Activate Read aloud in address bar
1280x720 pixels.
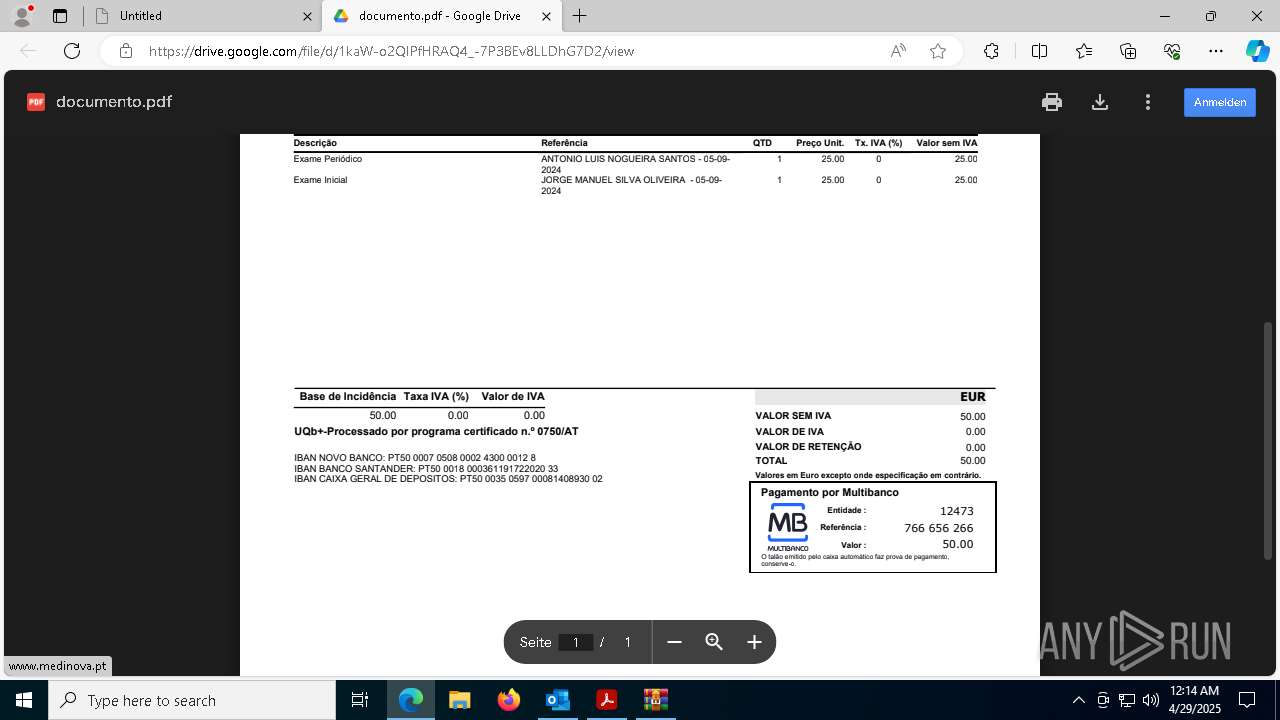[x=898, y=51]
